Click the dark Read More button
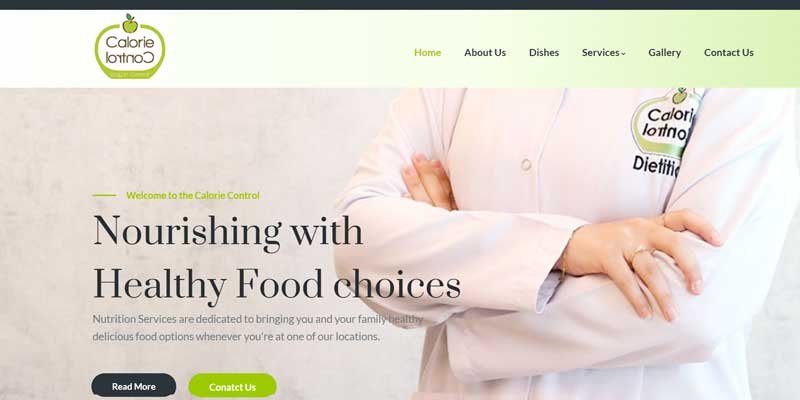Screen dimensions: 800x400 click(x=134, y=386)
